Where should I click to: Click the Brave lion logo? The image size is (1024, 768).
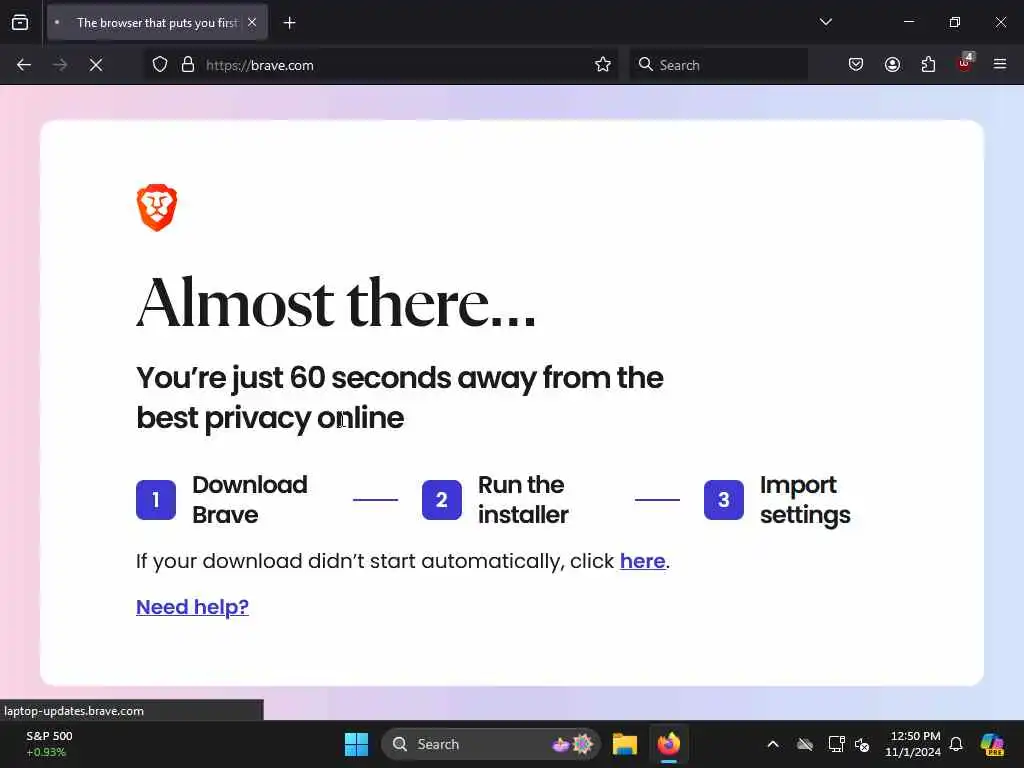tap(157, 208)
